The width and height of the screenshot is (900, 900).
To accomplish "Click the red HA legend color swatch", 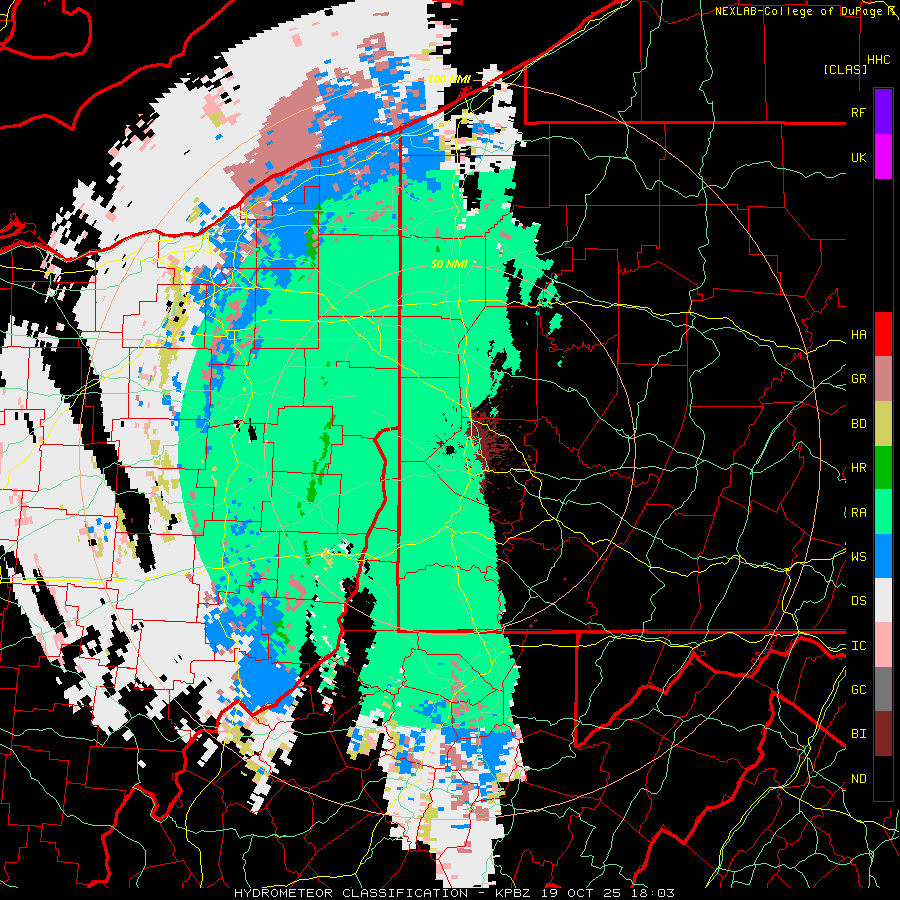I will (x=883, y=334).
